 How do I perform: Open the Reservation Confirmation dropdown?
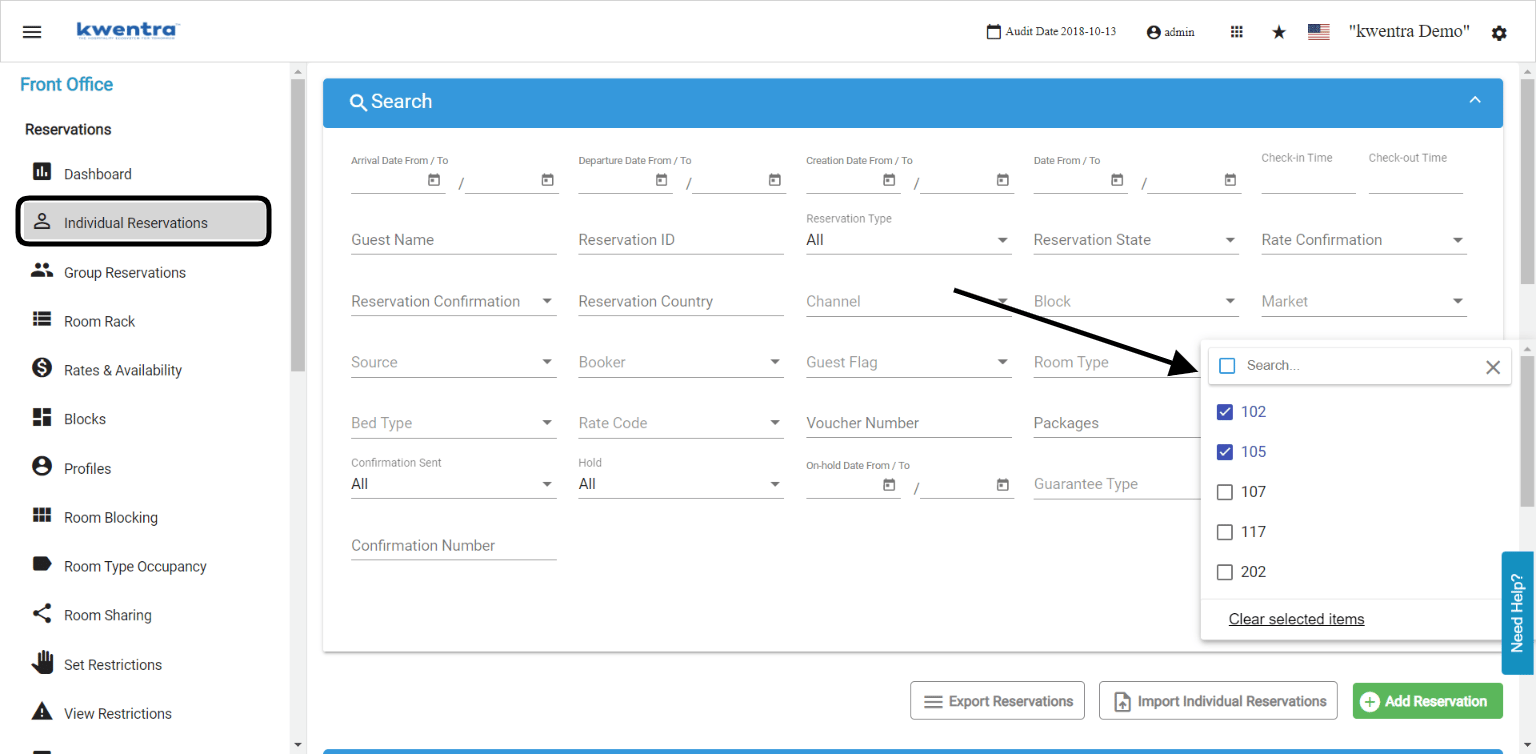coord(454,301)
